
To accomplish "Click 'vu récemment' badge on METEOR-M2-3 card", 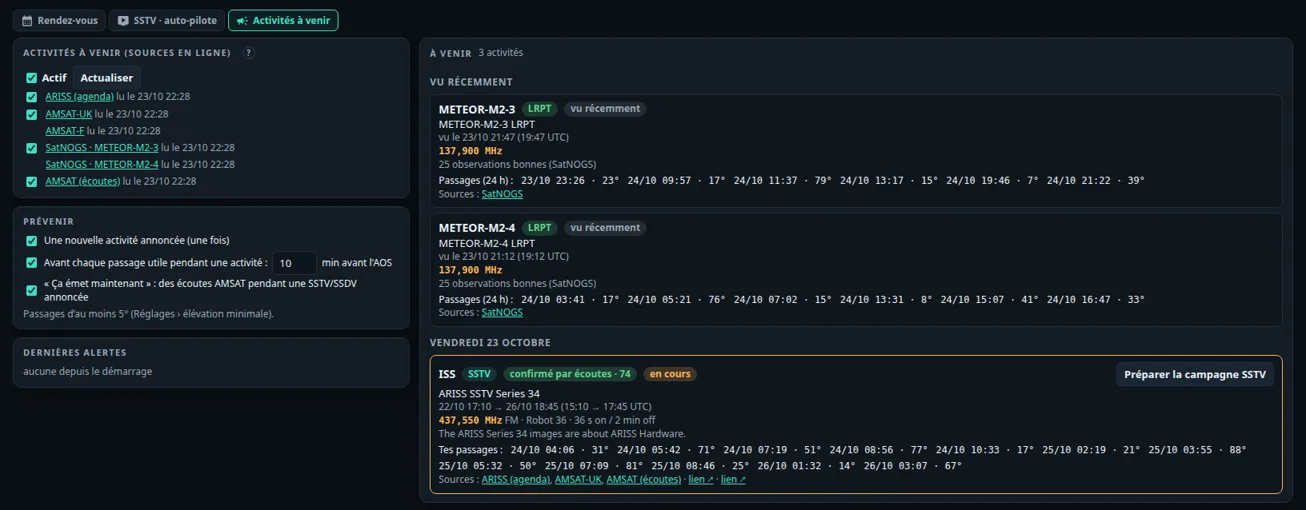I will click(605, 109).
